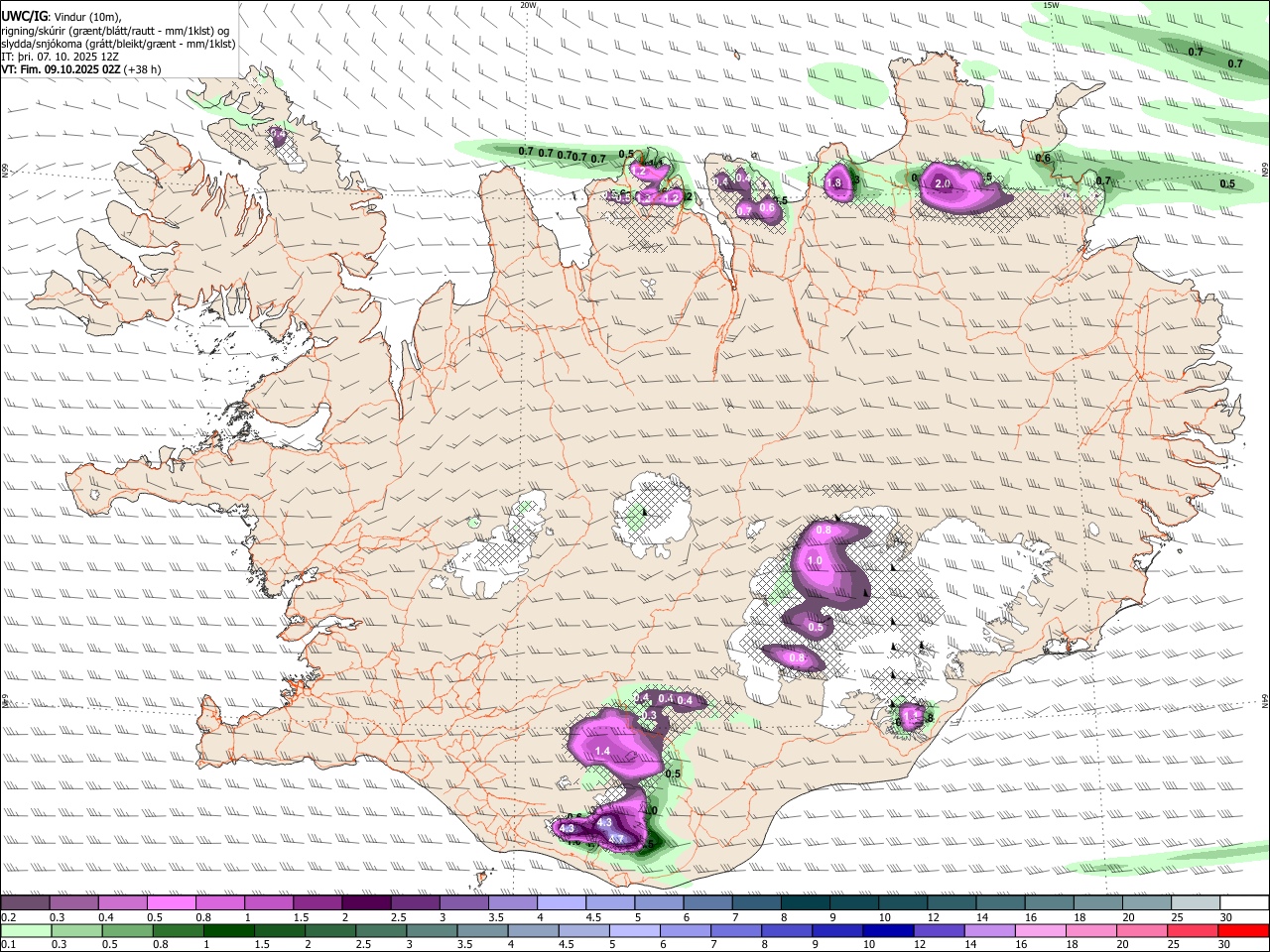
Task: Click the bright pink 0.5 swatch in upper legend row
Action: [x=171, y=903]
